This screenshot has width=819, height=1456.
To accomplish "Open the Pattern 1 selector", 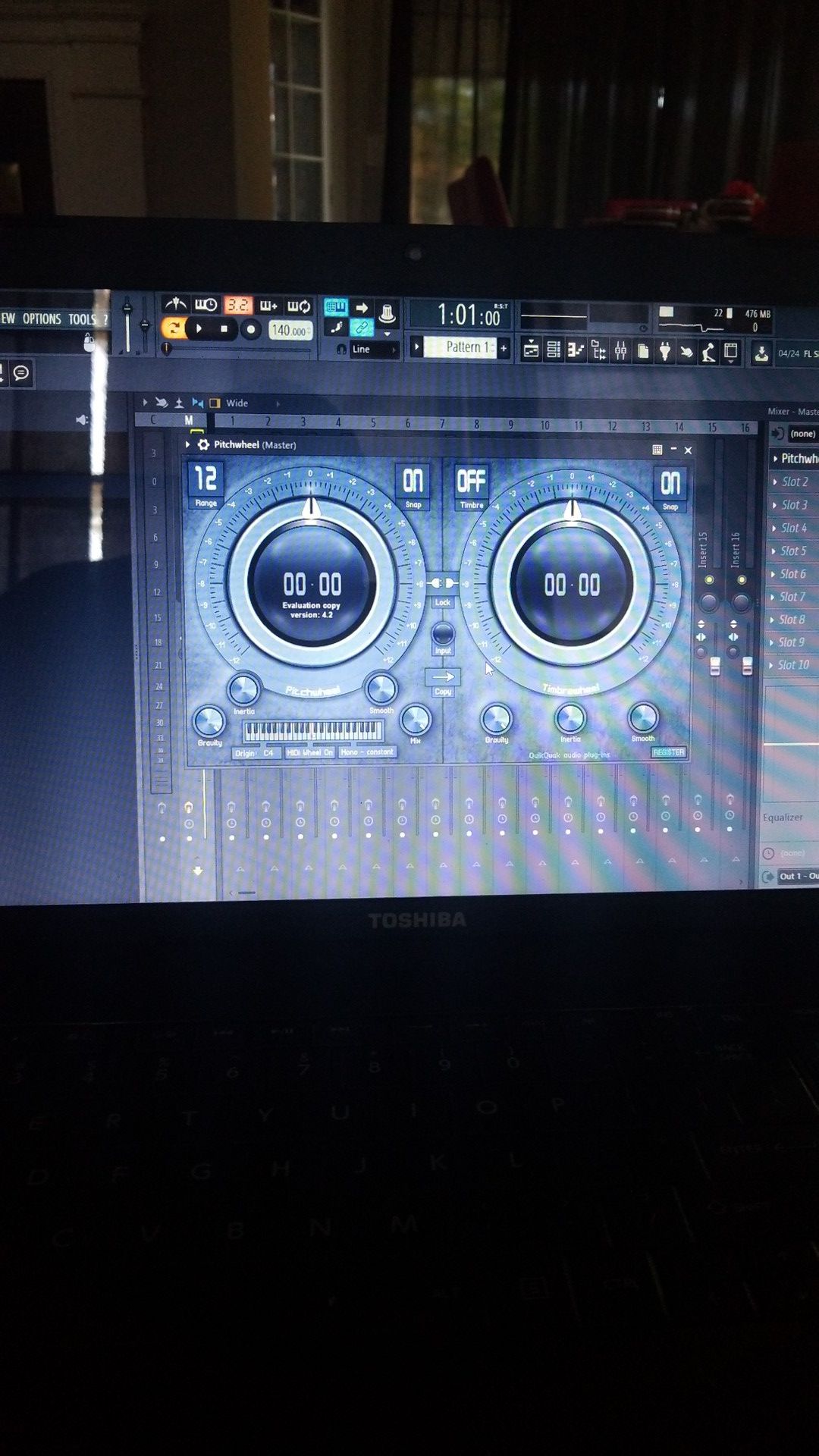I will tap(460, 347).
